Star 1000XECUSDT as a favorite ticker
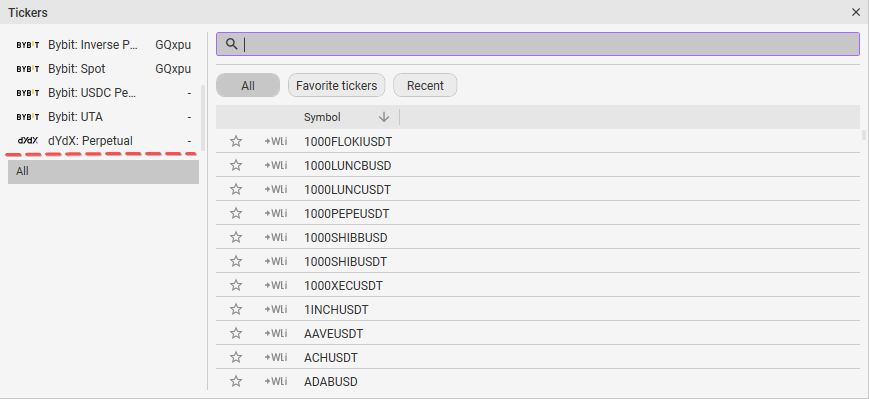The width and height of the screenshot is (869, 399). (x=236, y=285)
